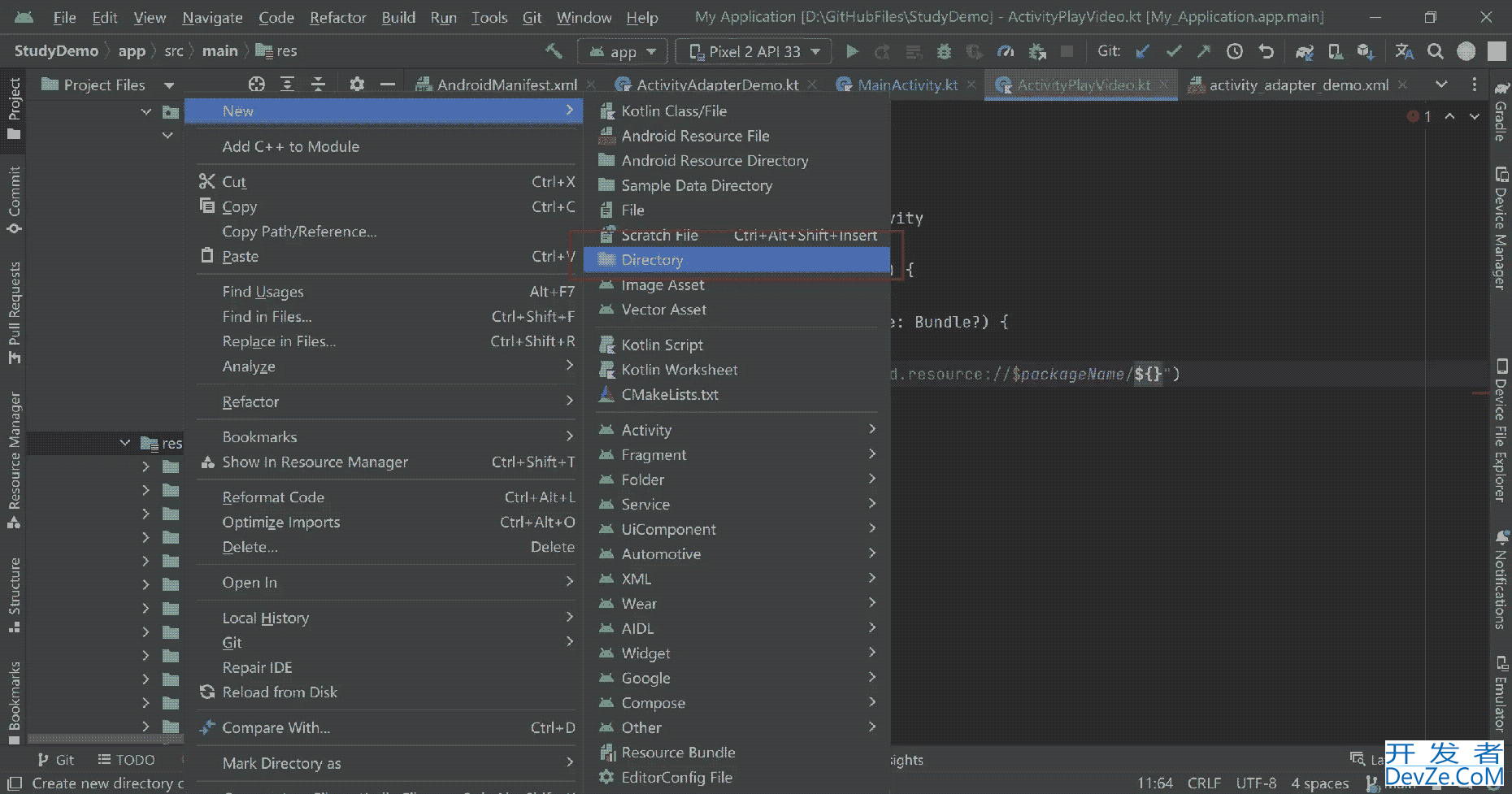Click the Git update project arrow
The image size is (1512, 794).
1142,51
